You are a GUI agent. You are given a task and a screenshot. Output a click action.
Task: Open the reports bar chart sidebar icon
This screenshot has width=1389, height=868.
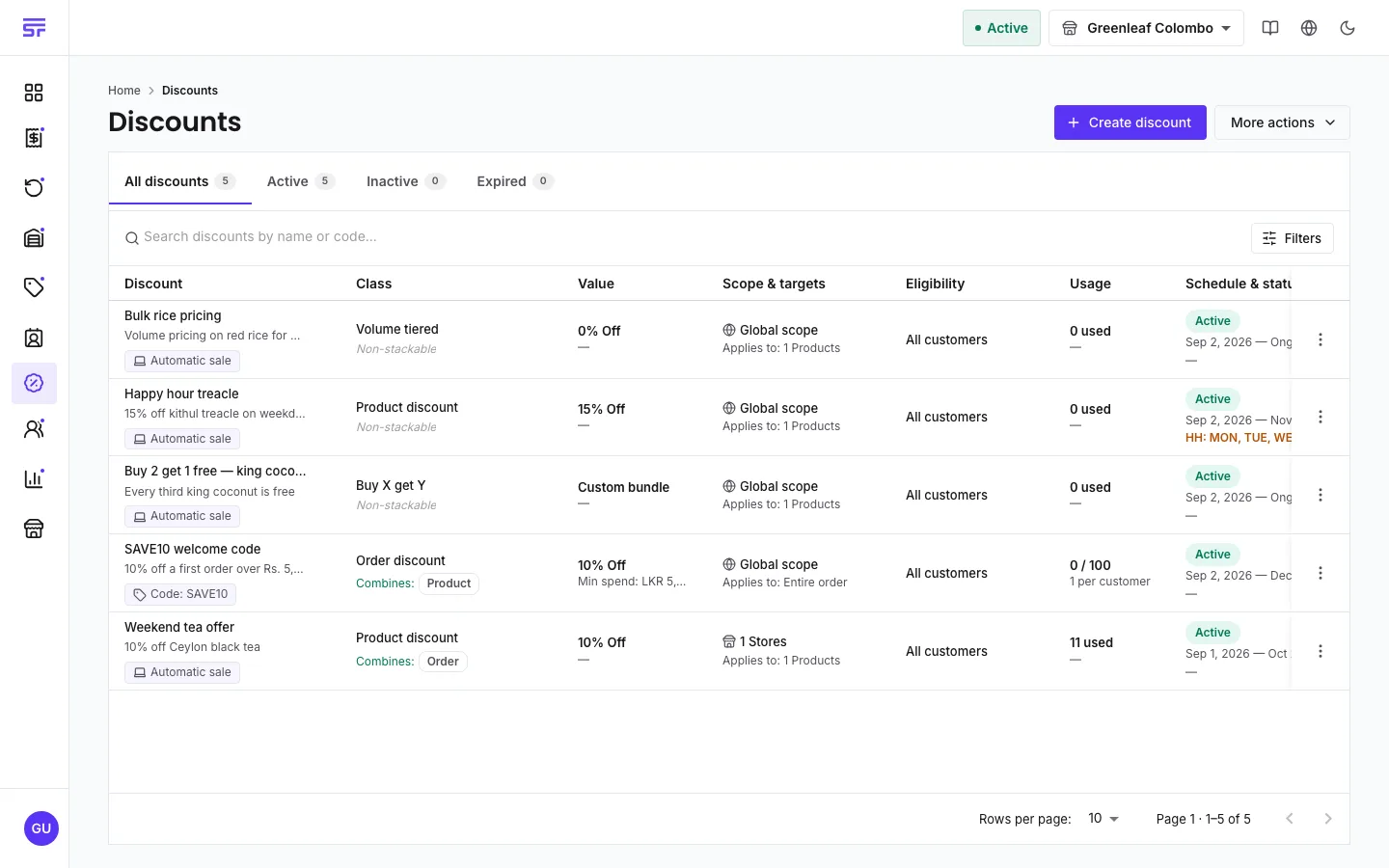click(x=34, y=478)
